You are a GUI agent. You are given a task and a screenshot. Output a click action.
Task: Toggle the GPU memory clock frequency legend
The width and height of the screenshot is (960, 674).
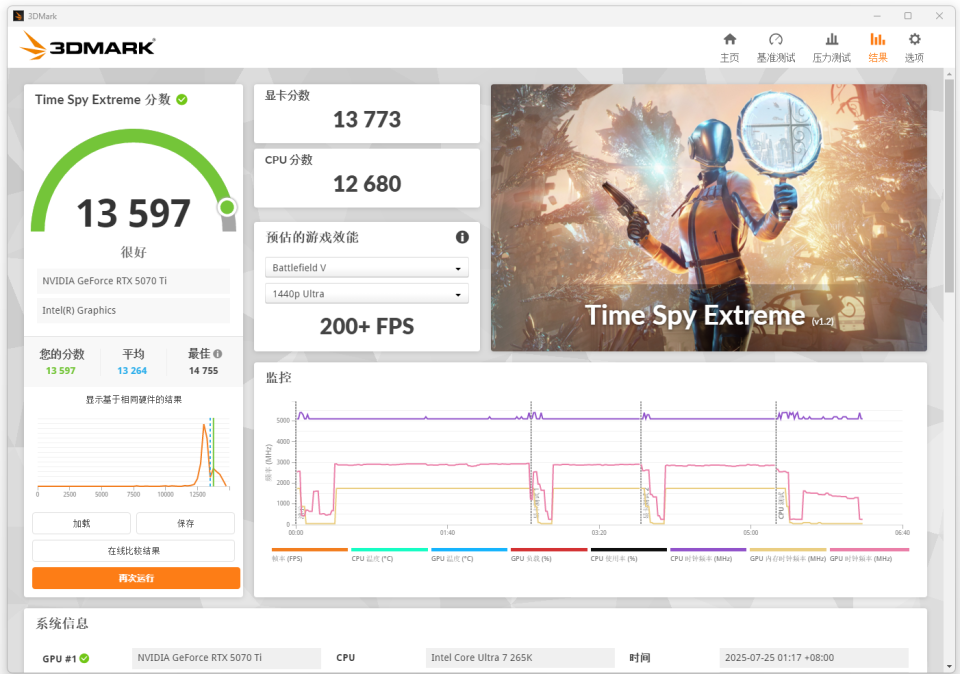(x=788, y=555)
